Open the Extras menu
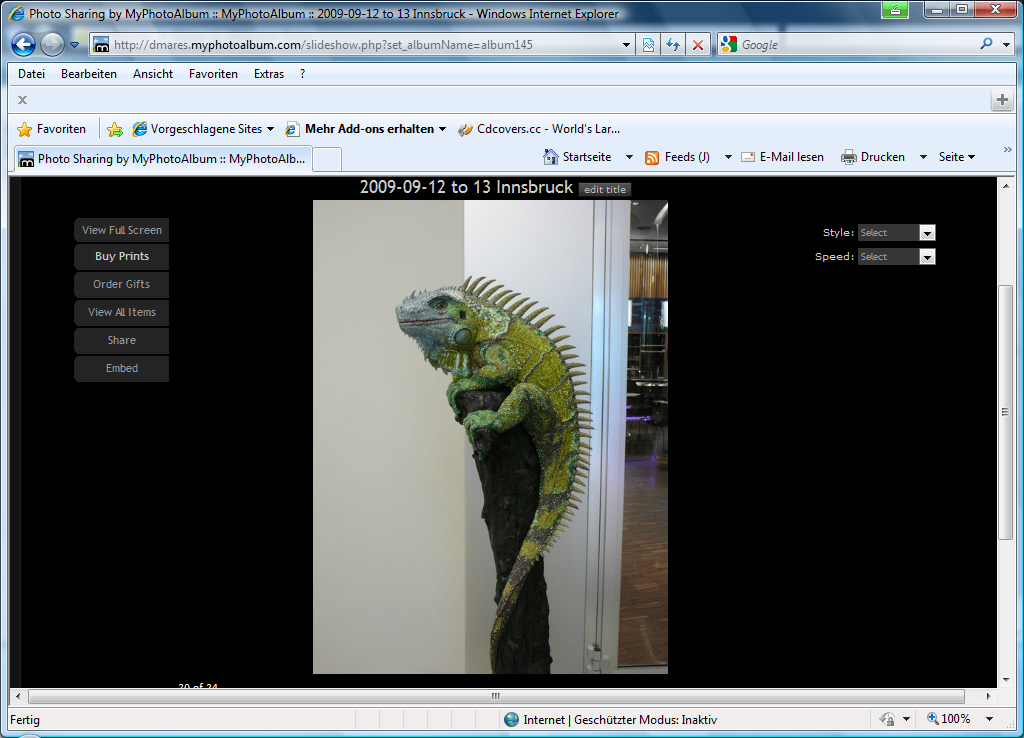1024x738 pixels. (x=269, y=74)
